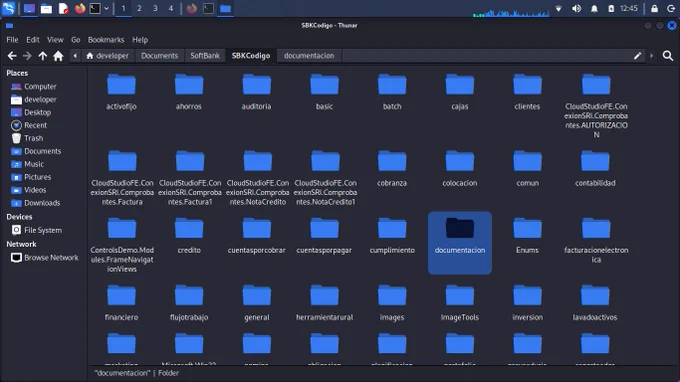Click the lock screen icon in the panel
The image size is (680, 382).
[654, 8]
